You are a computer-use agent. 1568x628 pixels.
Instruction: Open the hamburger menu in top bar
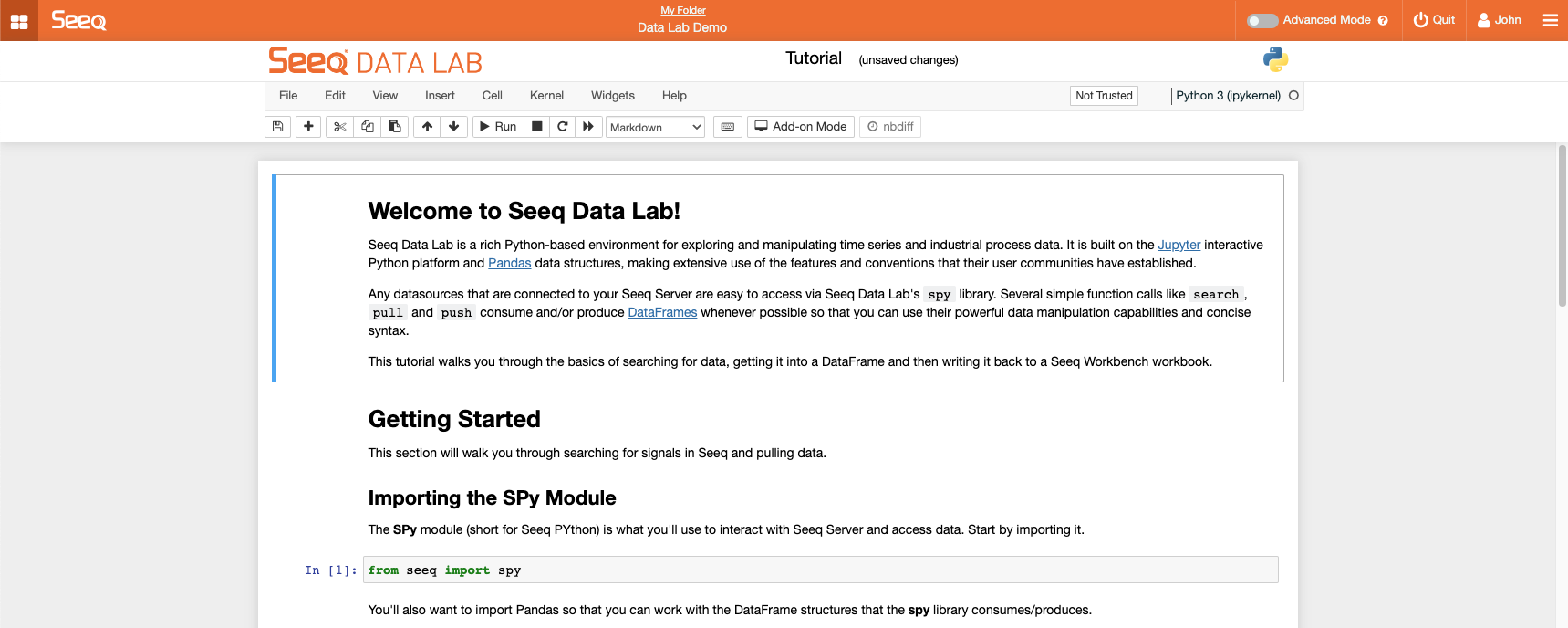(x=1550, y=20)
